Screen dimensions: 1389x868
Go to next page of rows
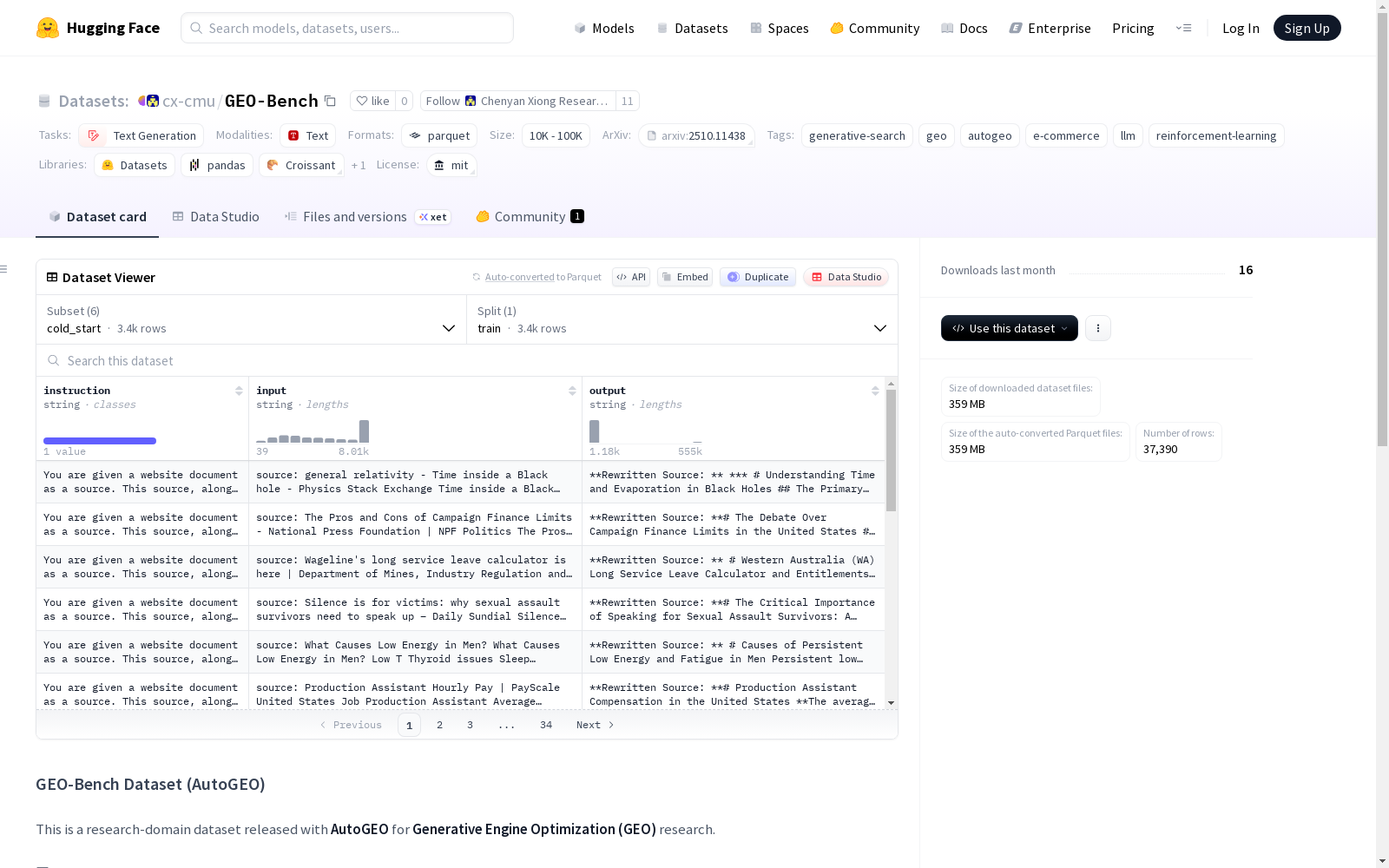[595, 725]
